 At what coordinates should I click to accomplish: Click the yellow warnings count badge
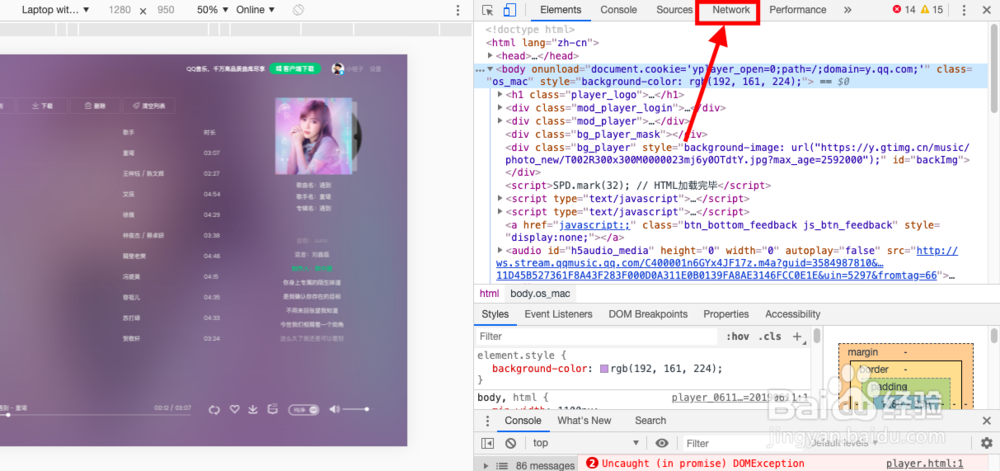point(931,10)
